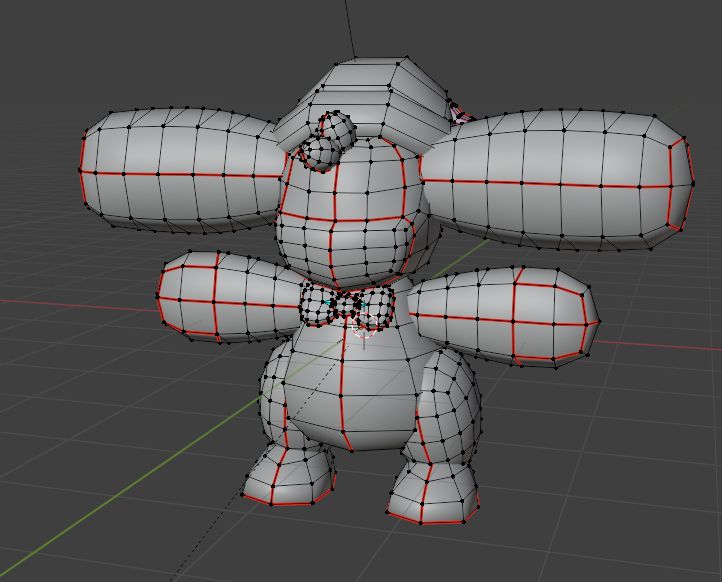This screenshot has height=582, width=722.
Task: Select the arm on the viewer's right side
Action: coord(502,318)
